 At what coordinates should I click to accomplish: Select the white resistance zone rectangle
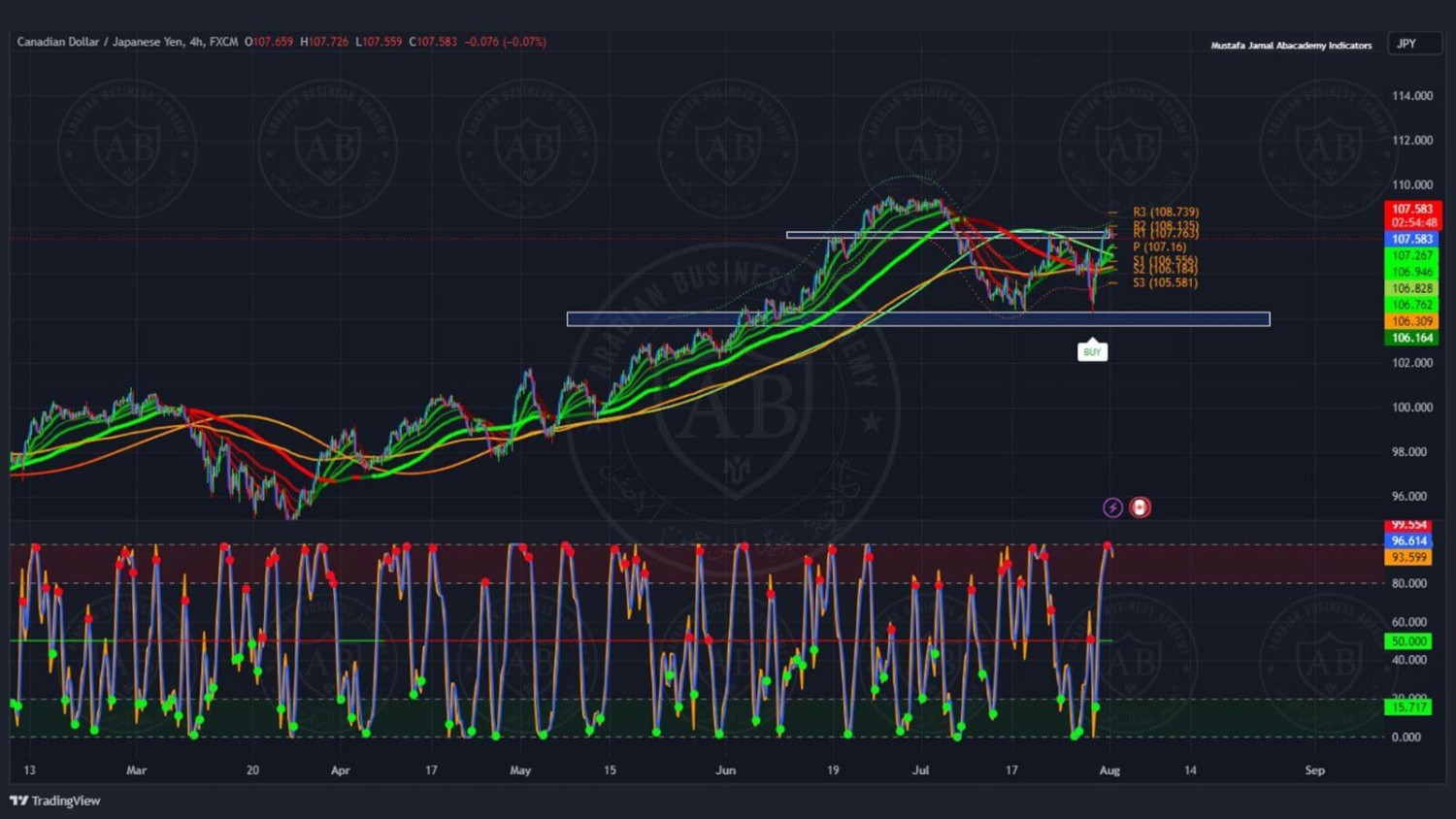pyautogui.click(x=947, y=235)
